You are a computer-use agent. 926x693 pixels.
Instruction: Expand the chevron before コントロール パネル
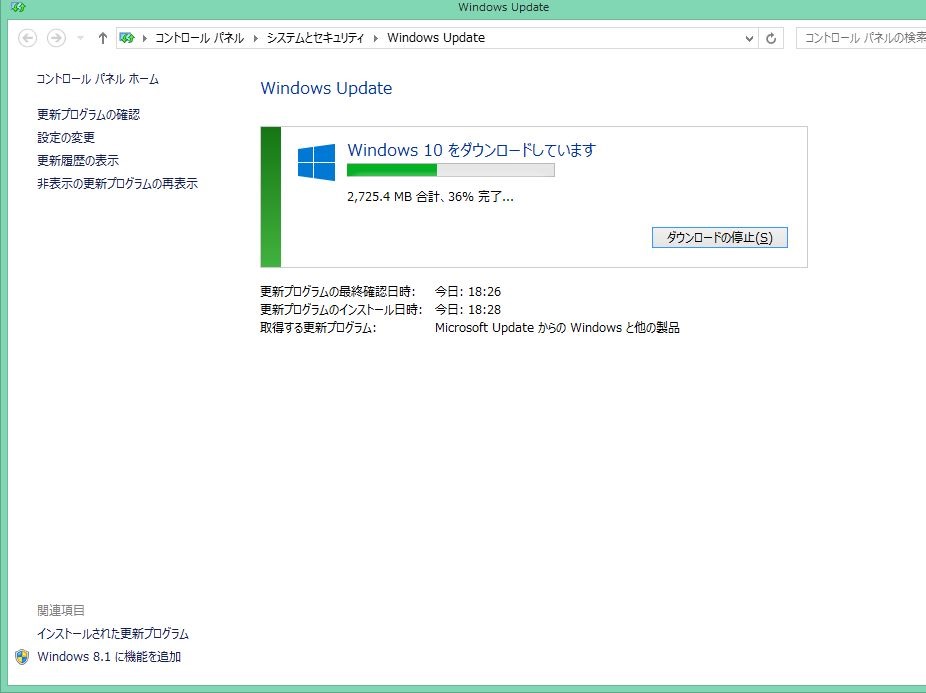[144, 38]
